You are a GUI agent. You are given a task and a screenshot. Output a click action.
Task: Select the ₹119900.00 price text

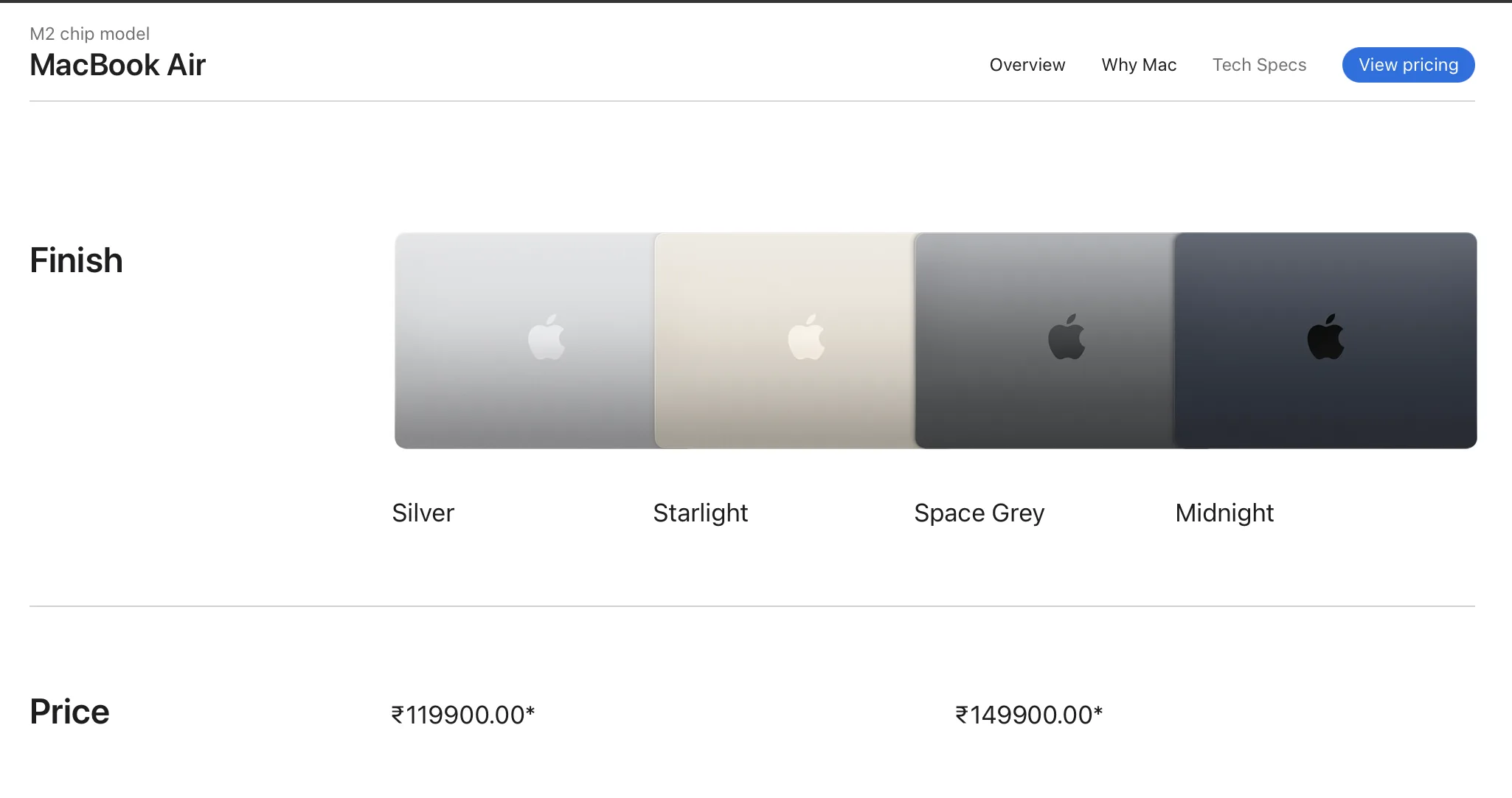[x=462, y=715]
